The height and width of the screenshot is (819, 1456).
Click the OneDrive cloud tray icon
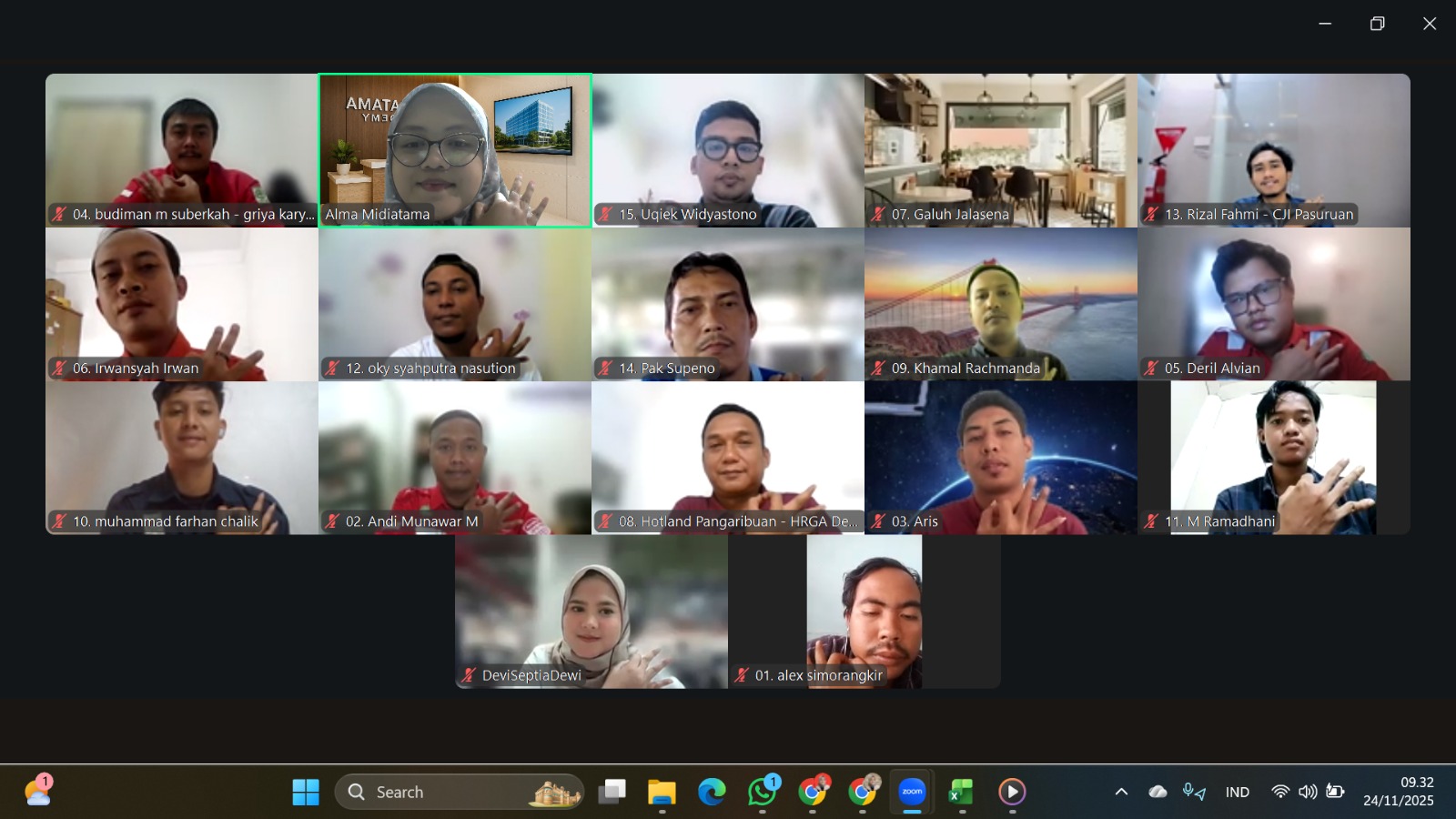1158,792
